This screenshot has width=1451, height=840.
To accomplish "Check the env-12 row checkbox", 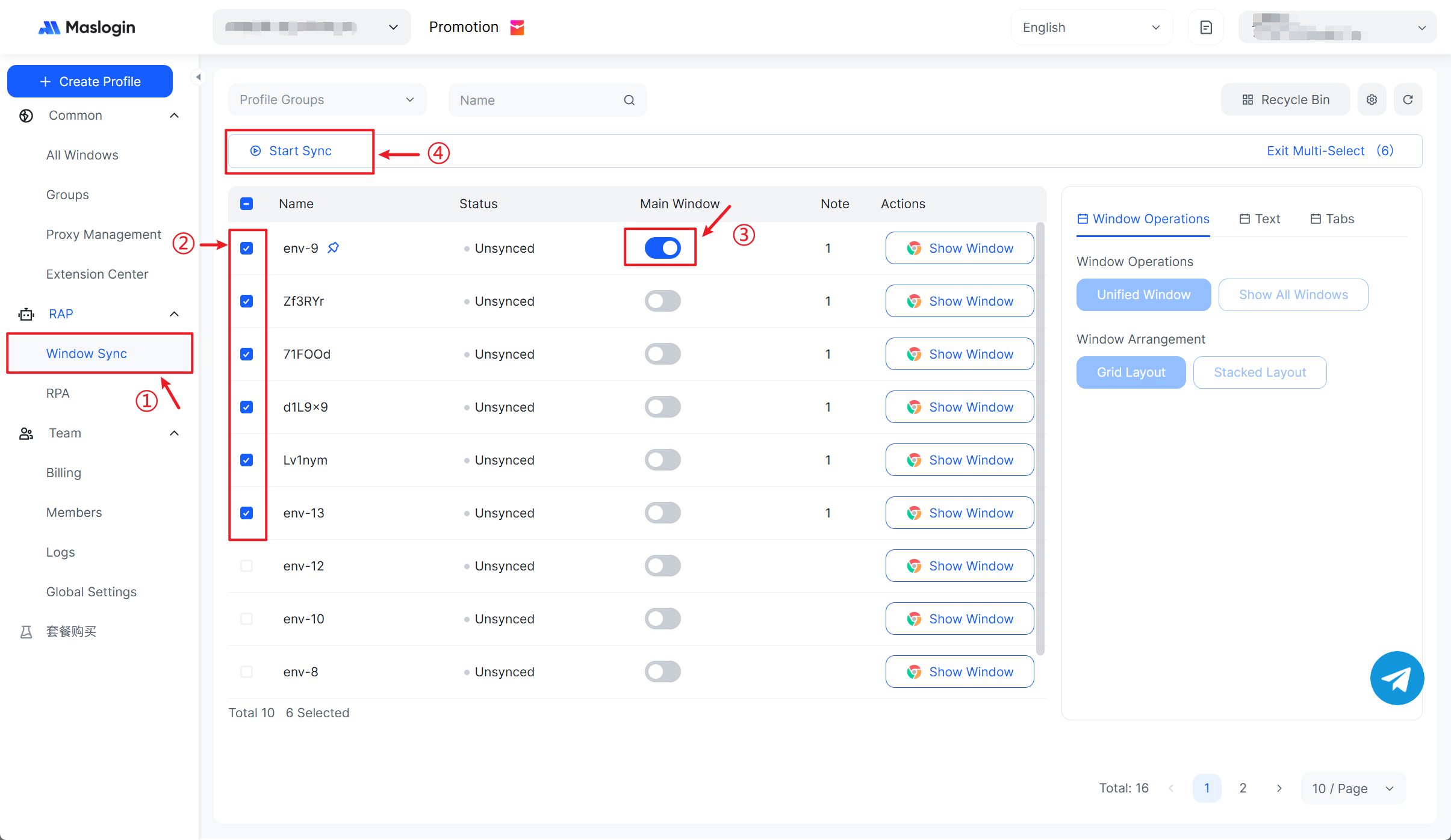I will coord(246,566).
